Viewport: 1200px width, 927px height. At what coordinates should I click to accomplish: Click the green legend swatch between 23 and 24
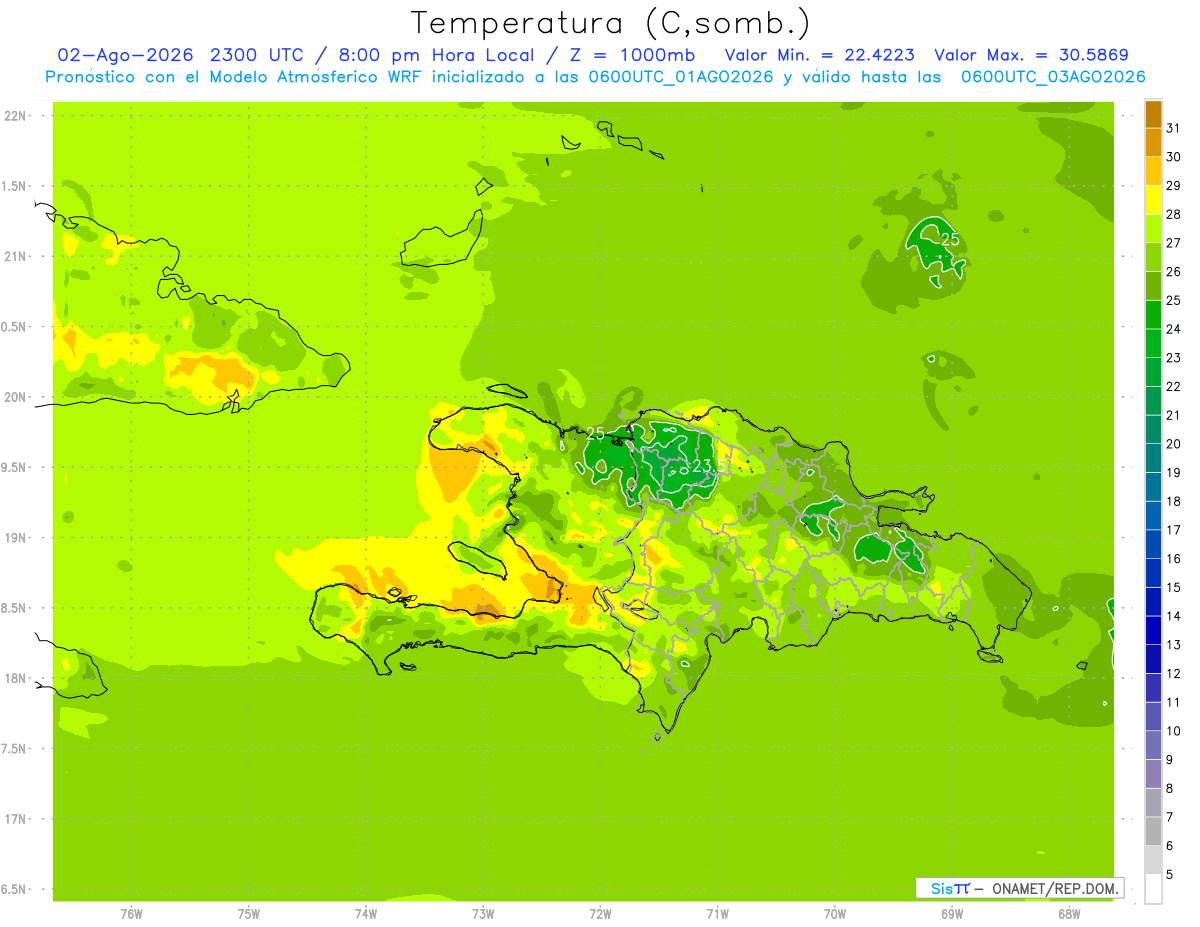1153,343
